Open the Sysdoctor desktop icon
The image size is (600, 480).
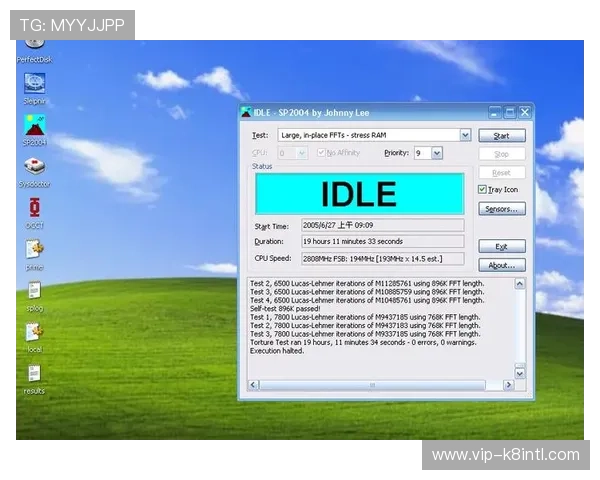34,168
